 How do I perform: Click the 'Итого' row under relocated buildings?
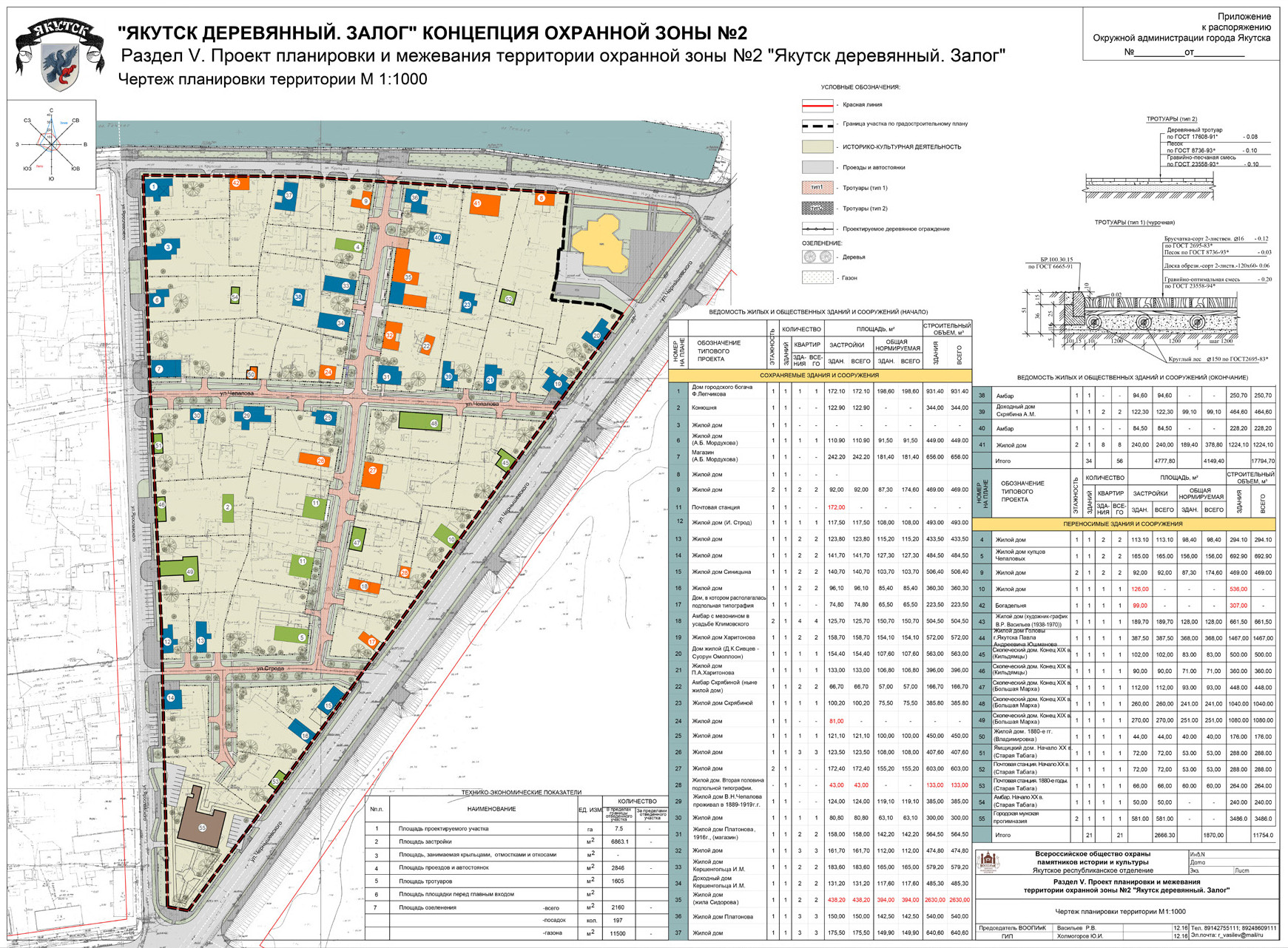1123,835
